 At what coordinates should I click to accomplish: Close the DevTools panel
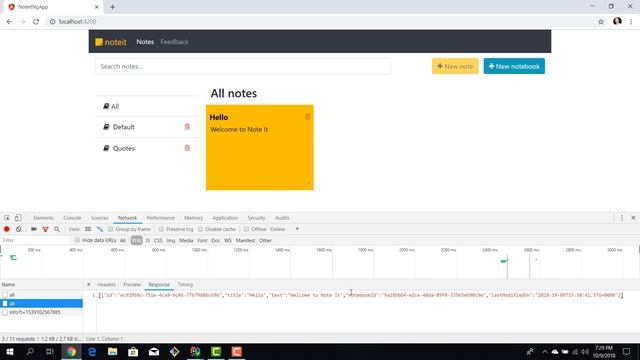(x=633, y=218)
